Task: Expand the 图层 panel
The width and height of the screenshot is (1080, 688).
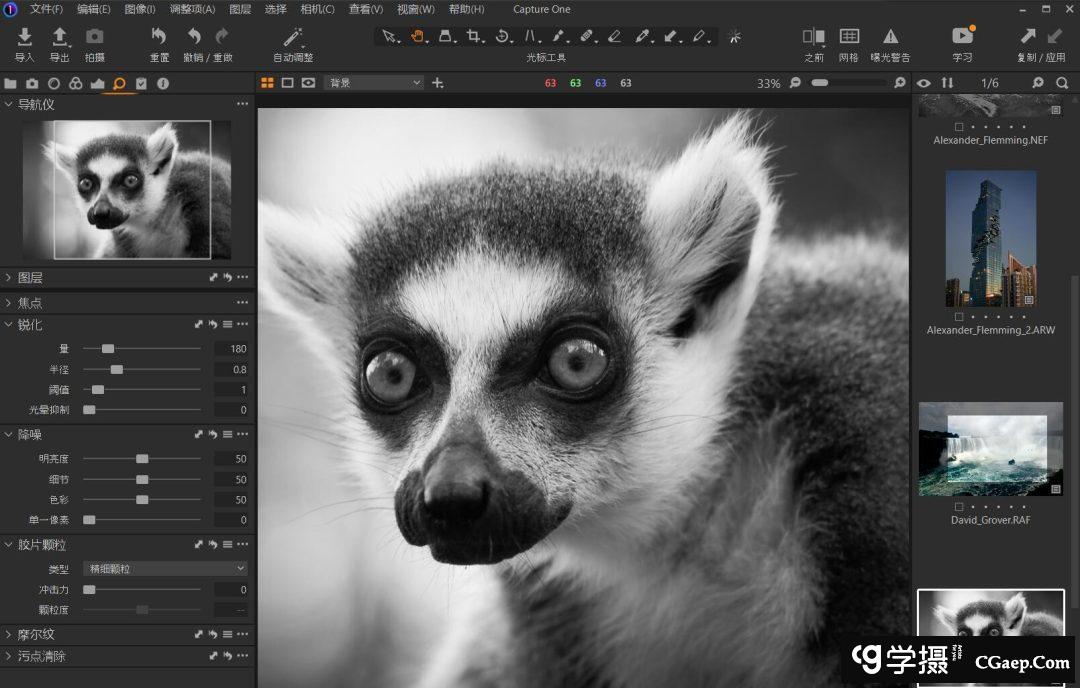Action: (x=30, y=277)
